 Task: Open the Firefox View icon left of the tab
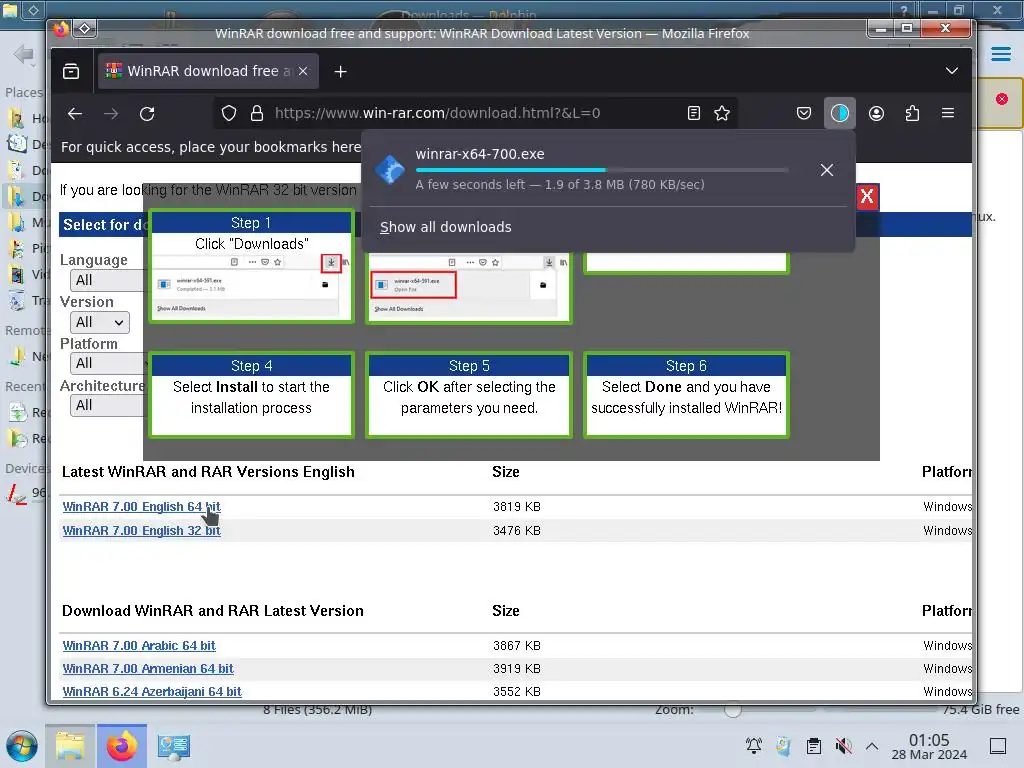pyautogui.click(x=71, y=71)
